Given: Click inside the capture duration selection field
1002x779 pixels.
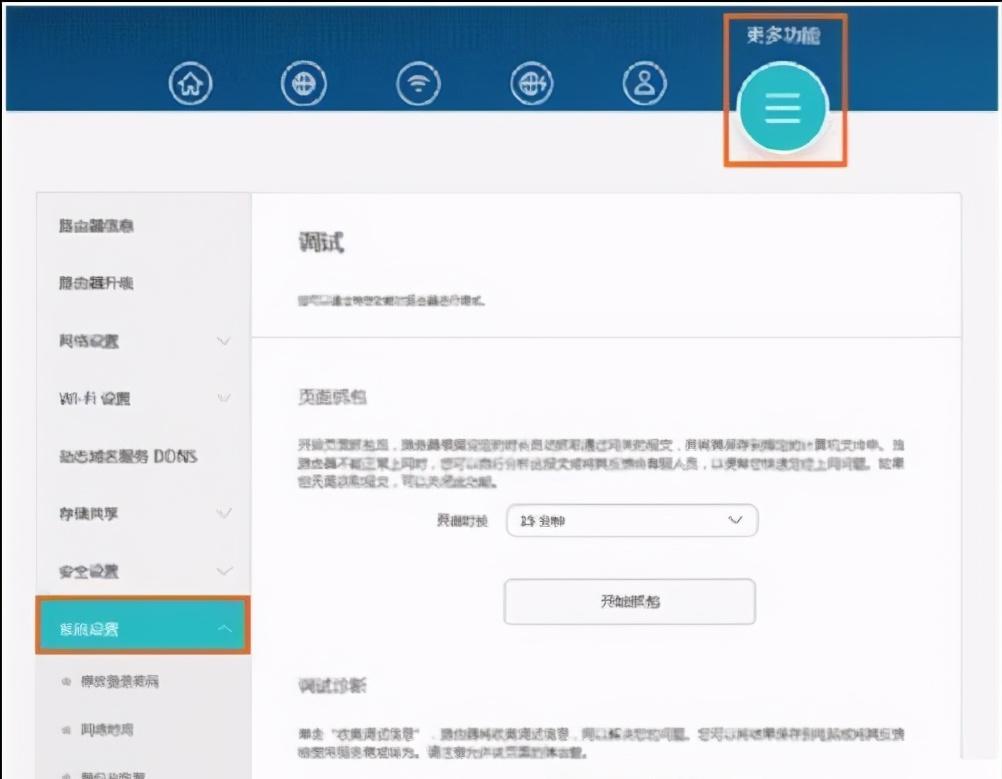Looking at the screenshot, I should point(630,520).
